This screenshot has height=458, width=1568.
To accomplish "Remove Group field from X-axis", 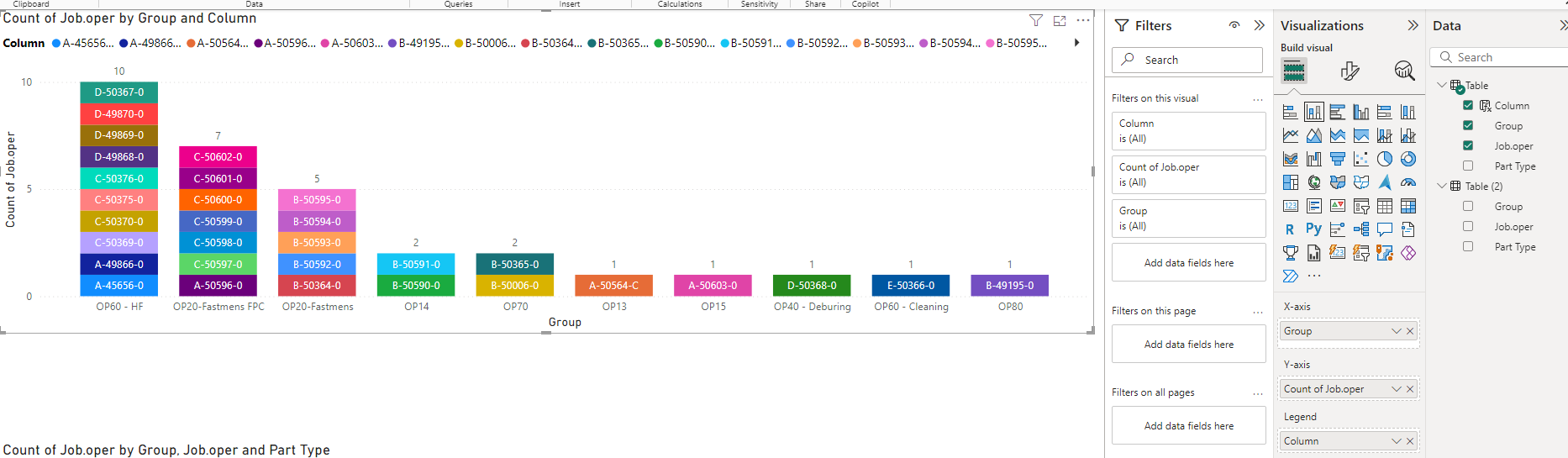I will (x=1410, y=331).
